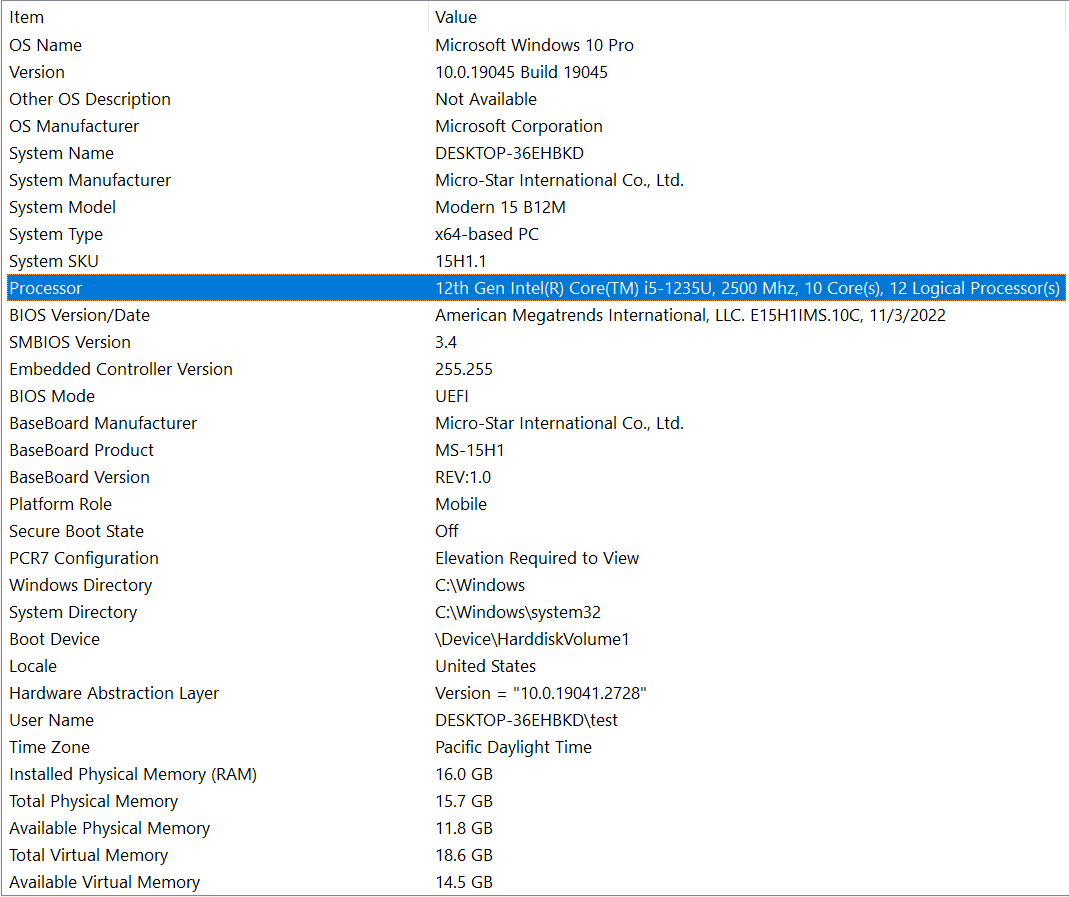1069x897 pixels.
Task: Click the highlighted Processor row label
Action: click(x=46, y=288)
